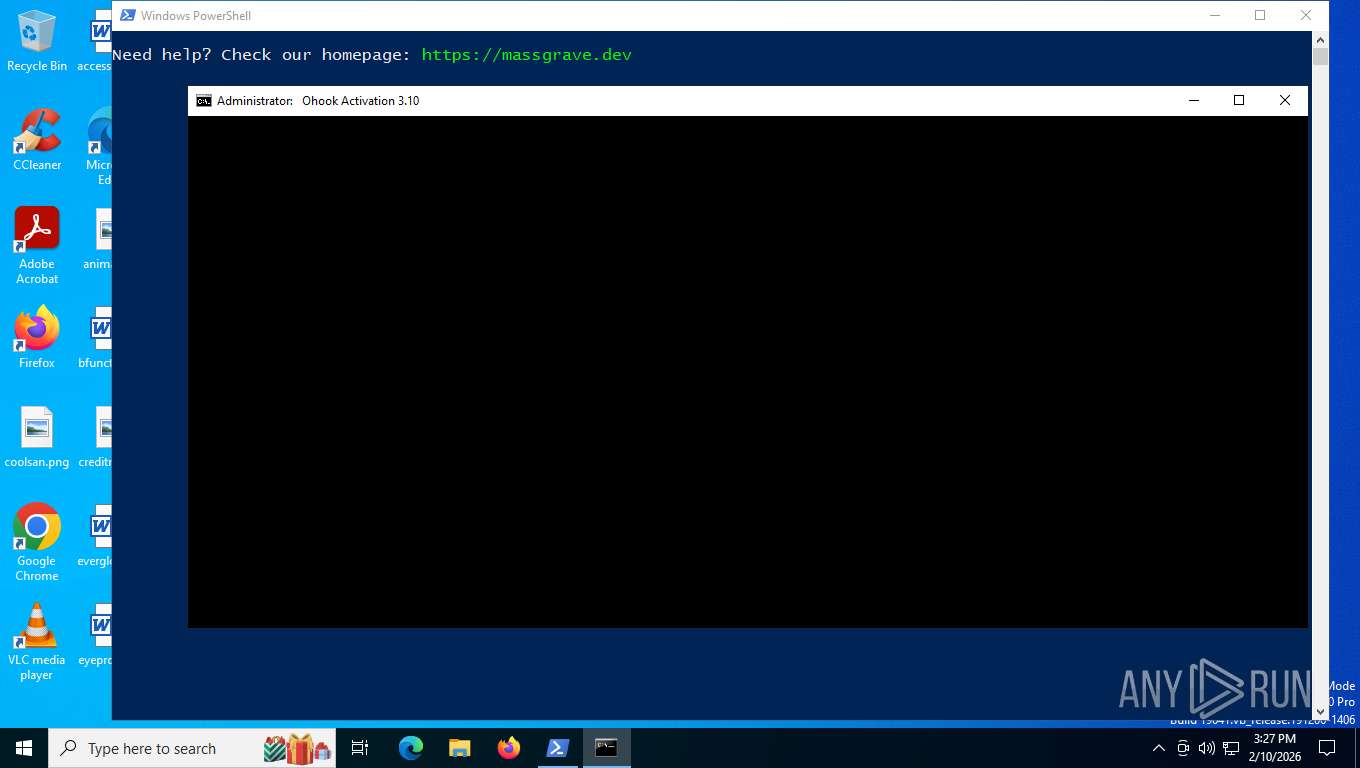The width and height of the screenshot is (1360, 768).
Task: Open the Adobe Acrobat desktop shortcut
Action: 37,246
